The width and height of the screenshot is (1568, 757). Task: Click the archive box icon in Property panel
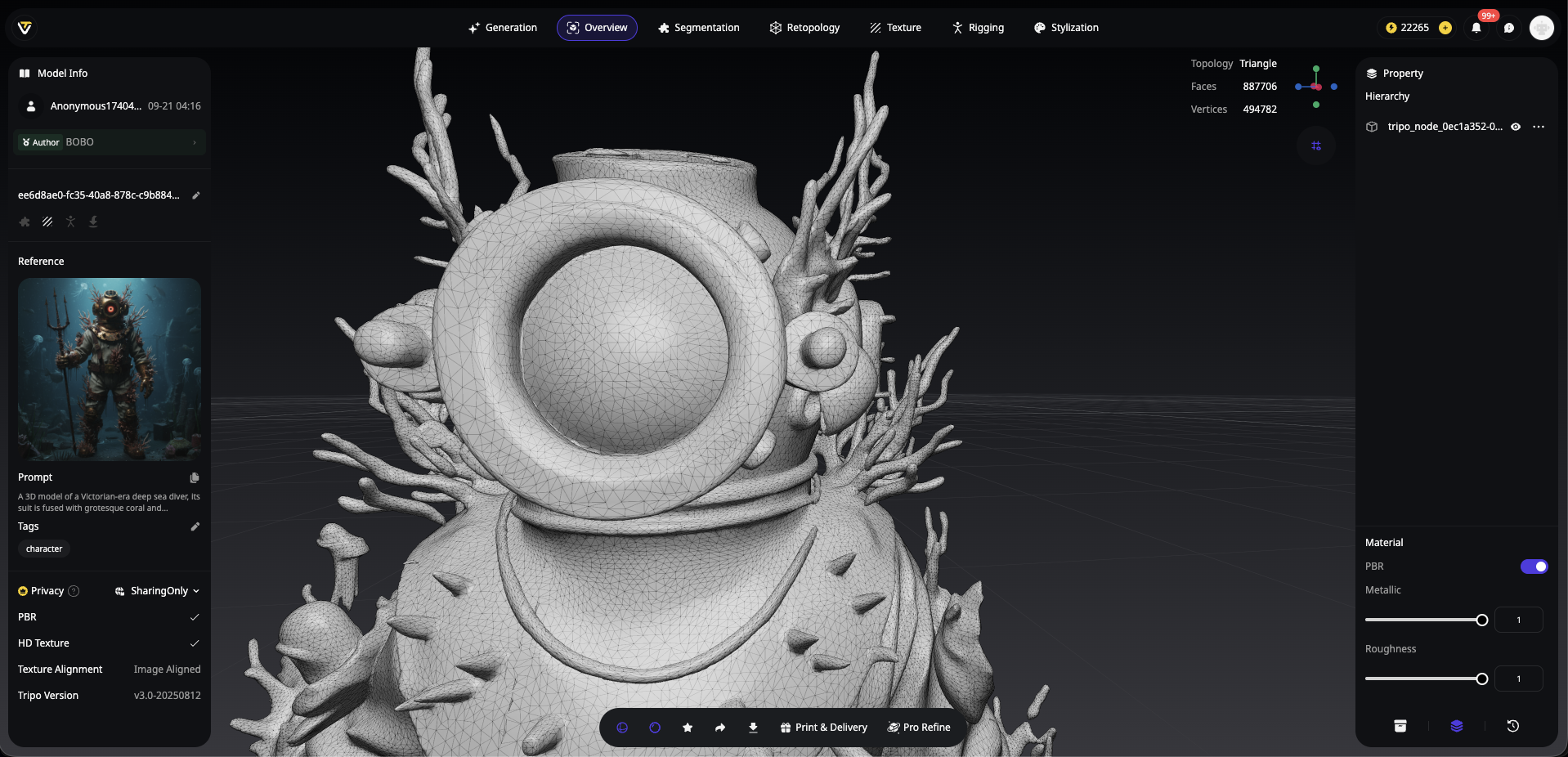coord(1400,726)
